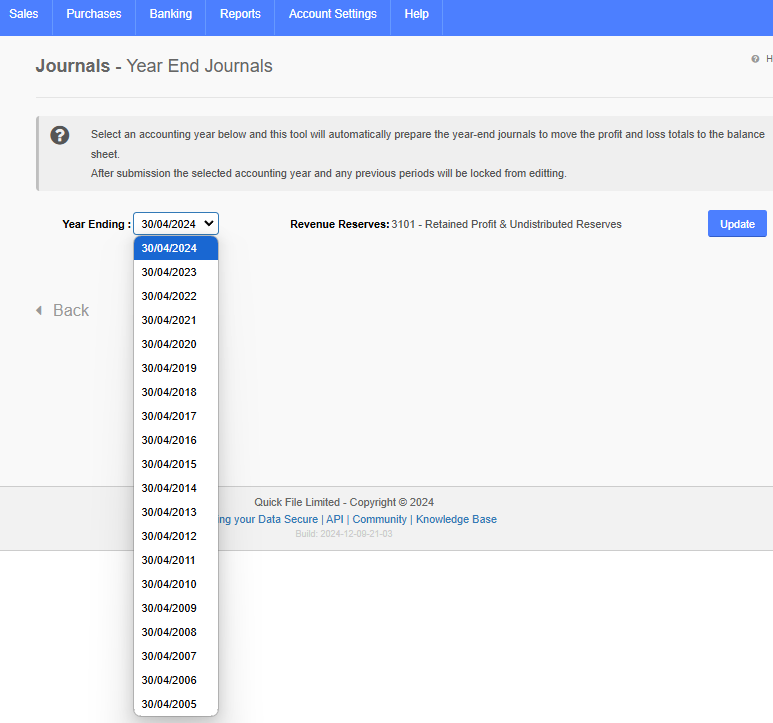Choose 30/04/2014 in the list
The width and height of the screenshot is (773, 723).
(x=176, y=488)
